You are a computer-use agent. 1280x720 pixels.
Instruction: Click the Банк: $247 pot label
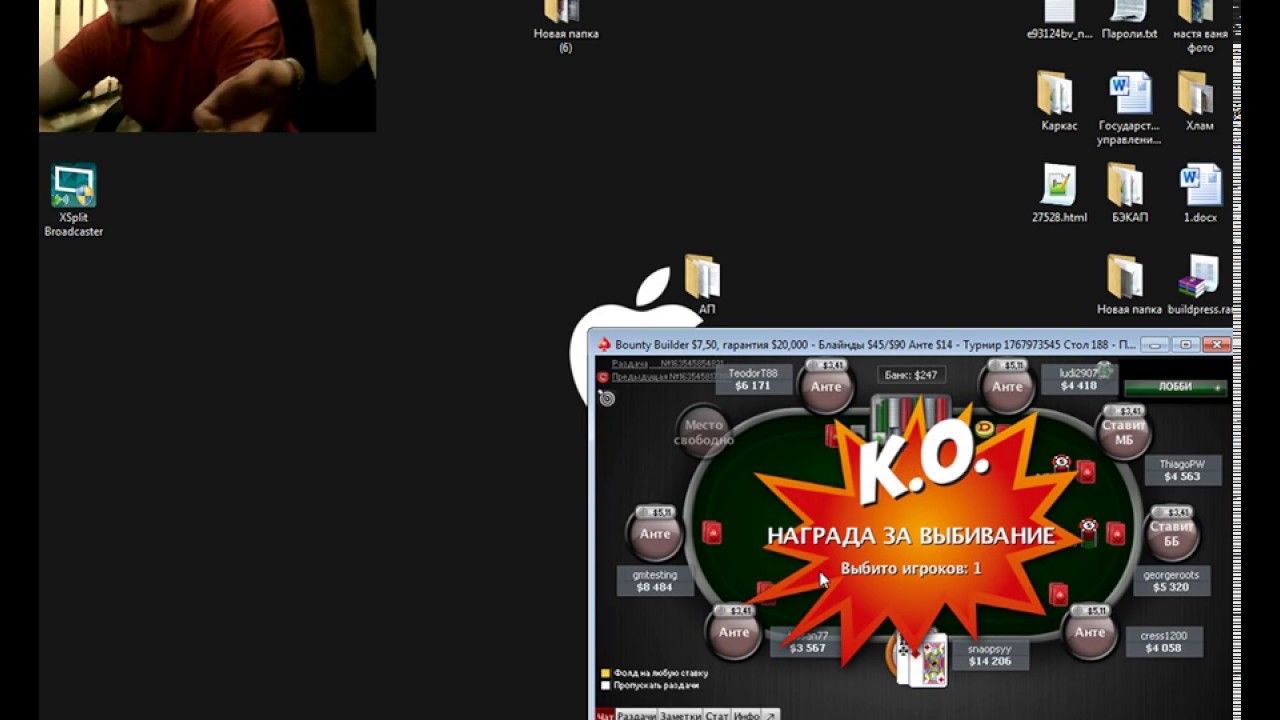[x=911, y=375]
